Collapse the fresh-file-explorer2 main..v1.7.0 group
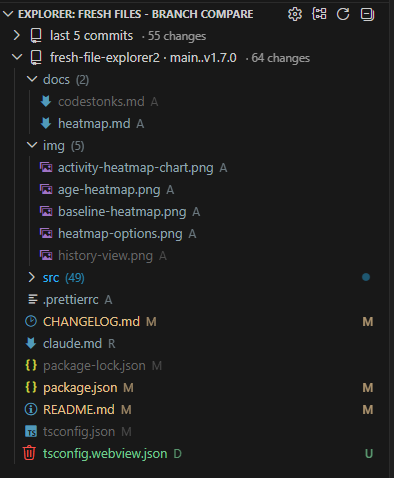This screenshot has height=478, width=394. coord(17,57)
